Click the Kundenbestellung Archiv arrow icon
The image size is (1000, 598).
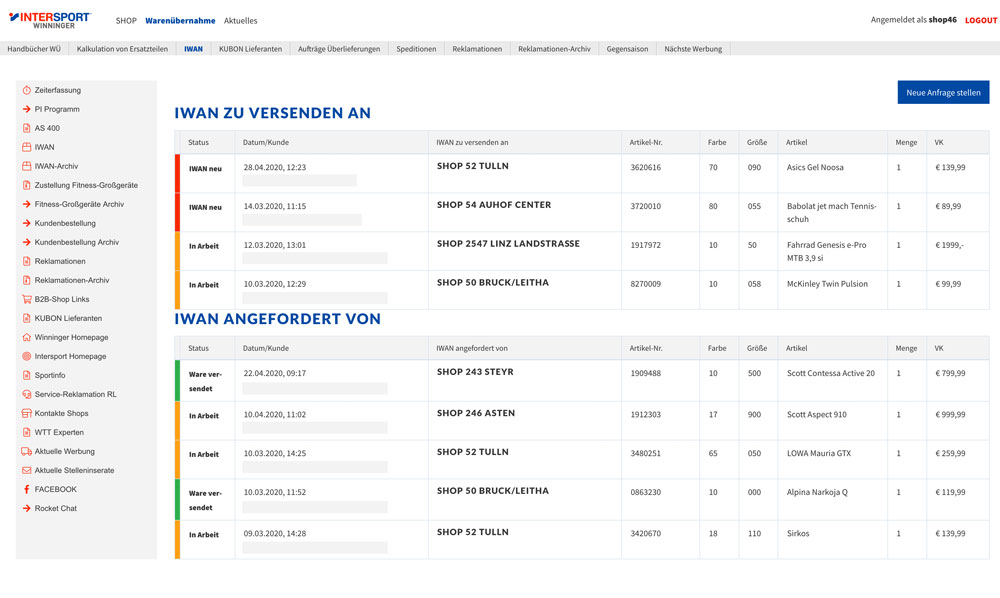[27, 242]
